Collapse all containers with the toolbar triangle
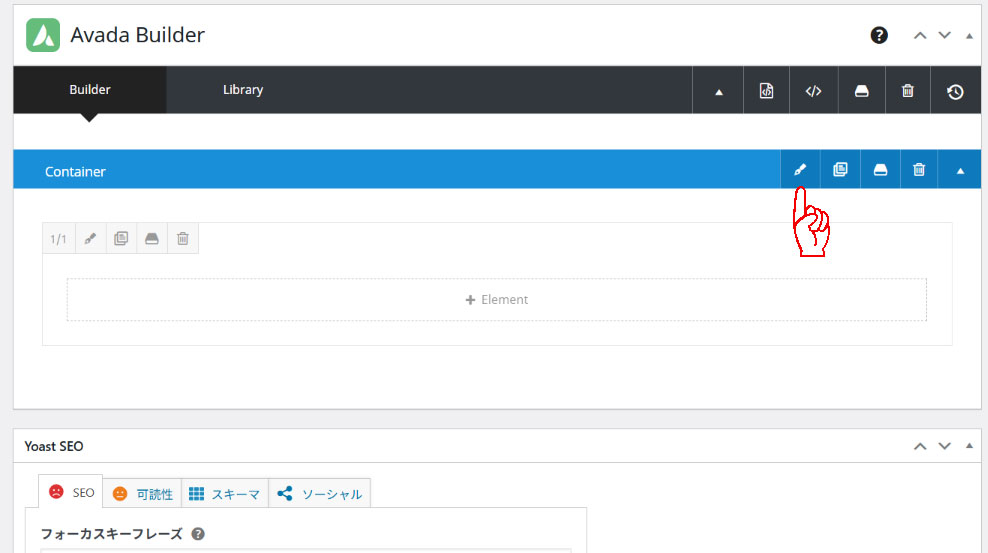This screenshot has width=988, height=553. (x=718, y=92)
